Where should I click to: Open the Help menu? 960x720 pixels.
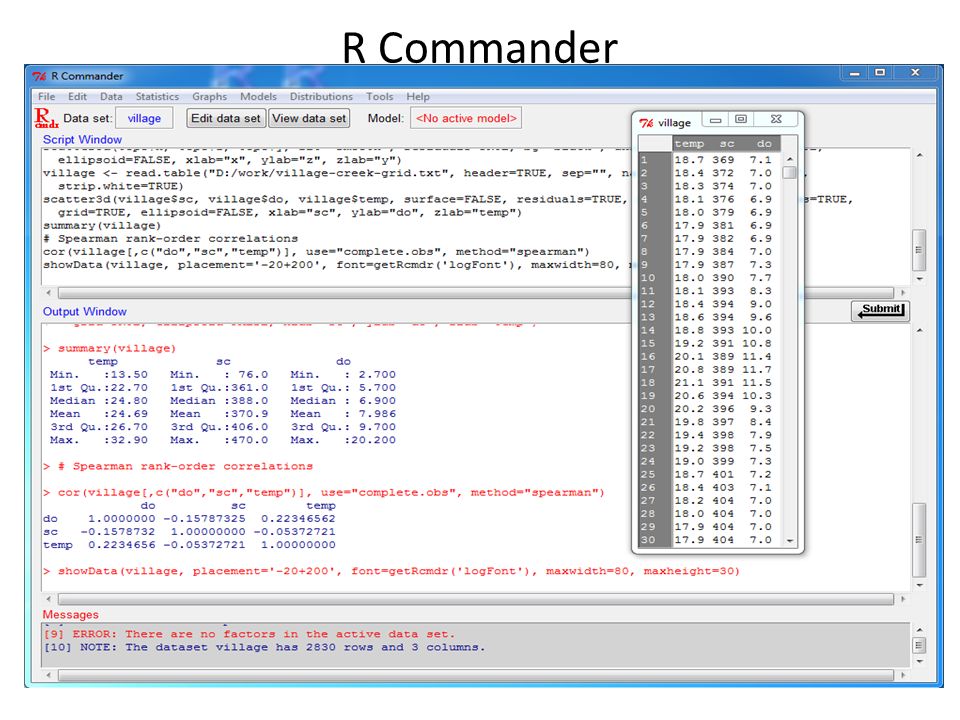(x=418, y=97)
